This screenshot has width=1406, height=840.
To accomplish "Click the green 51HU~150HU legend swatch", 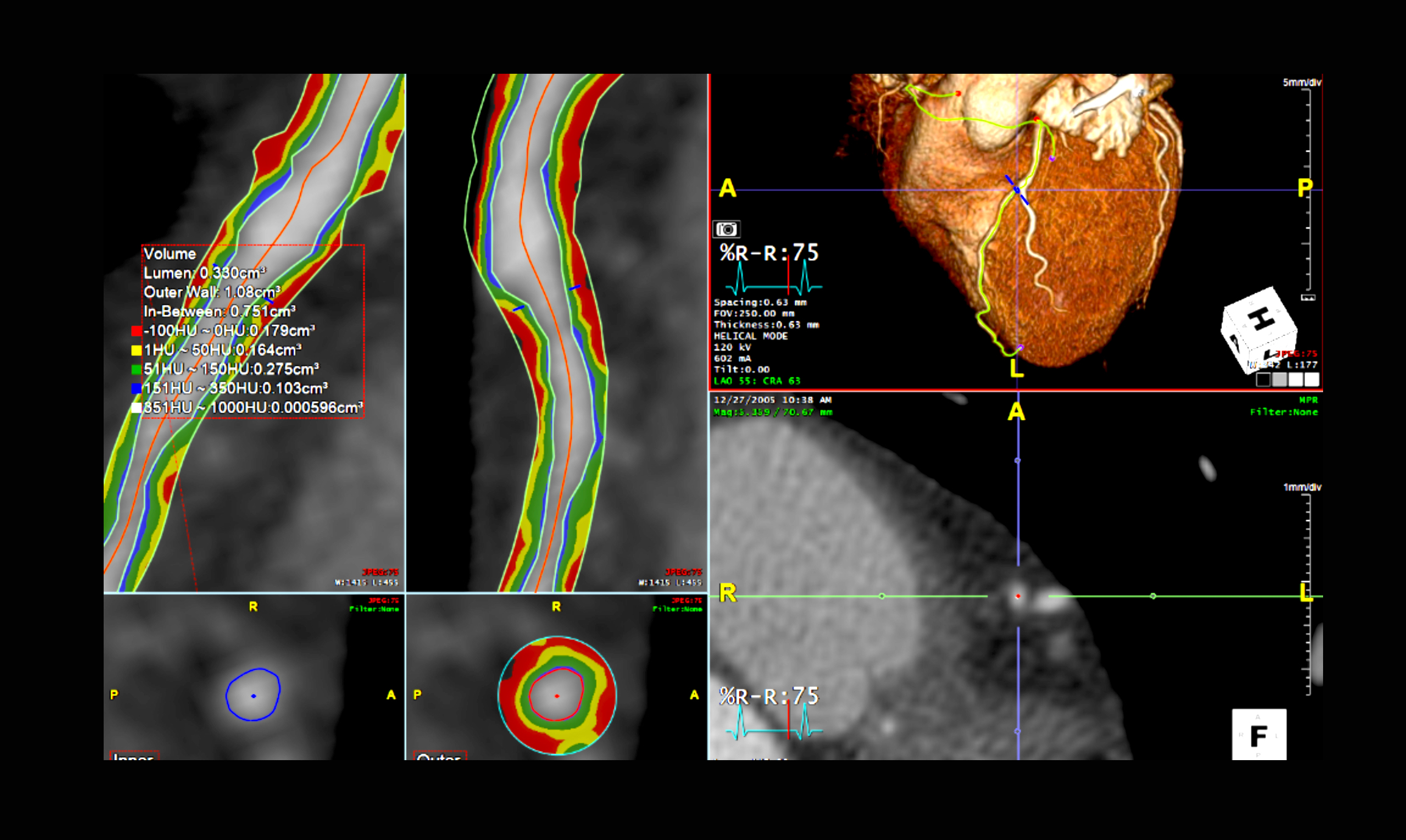I will [137, 369].
